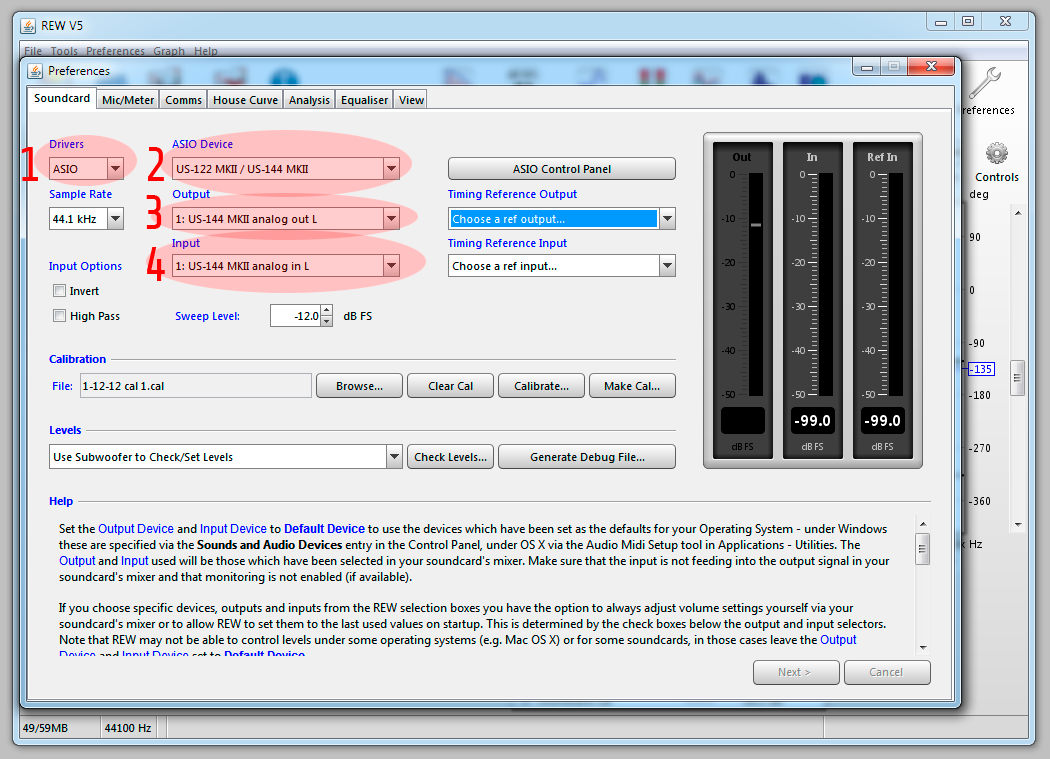This screenshot has height=759, width=1050.
Task: Click the REW V5 Java title bar icon
Action: click(28, 26)
